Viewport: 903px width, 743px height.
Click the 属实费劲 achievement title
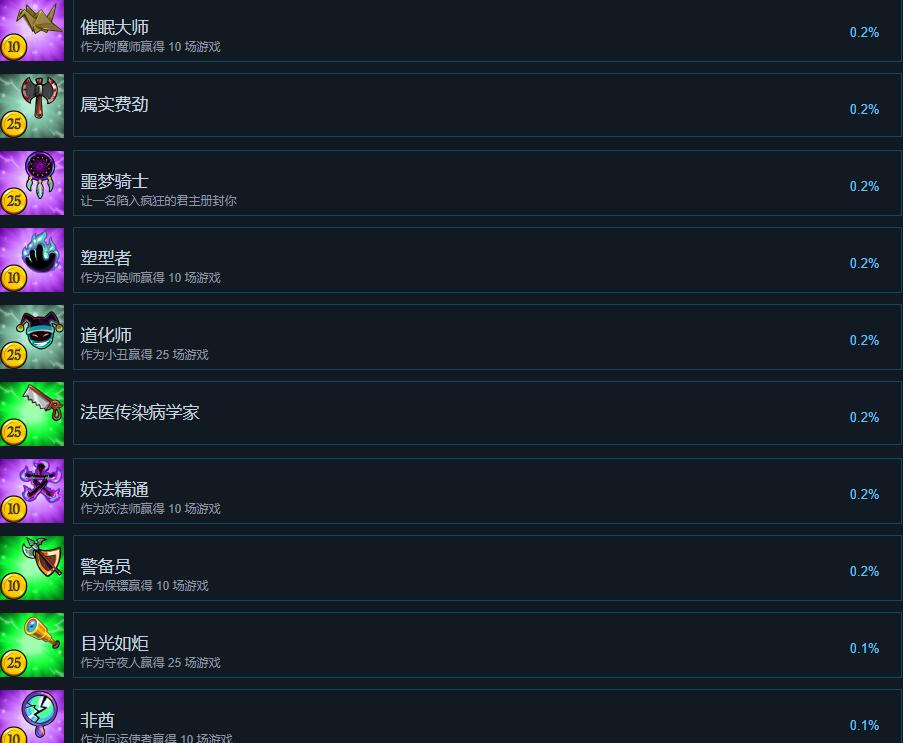(x=115, y=104)
